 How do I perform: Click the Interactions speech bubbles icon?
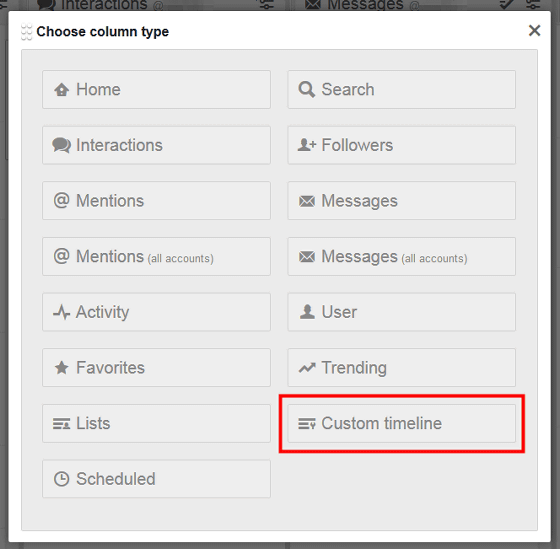(61, 145)
